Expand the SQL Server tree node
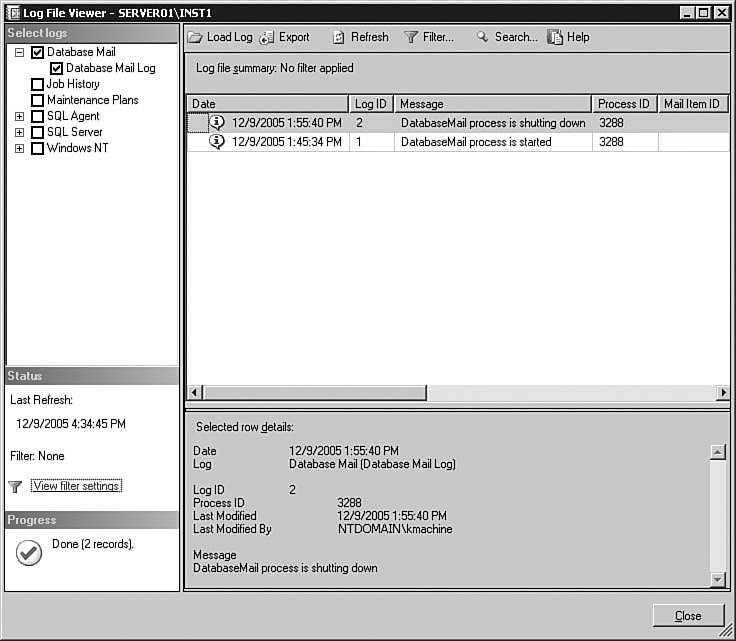This screenshot has height=641, width=736. coord(19,132)
